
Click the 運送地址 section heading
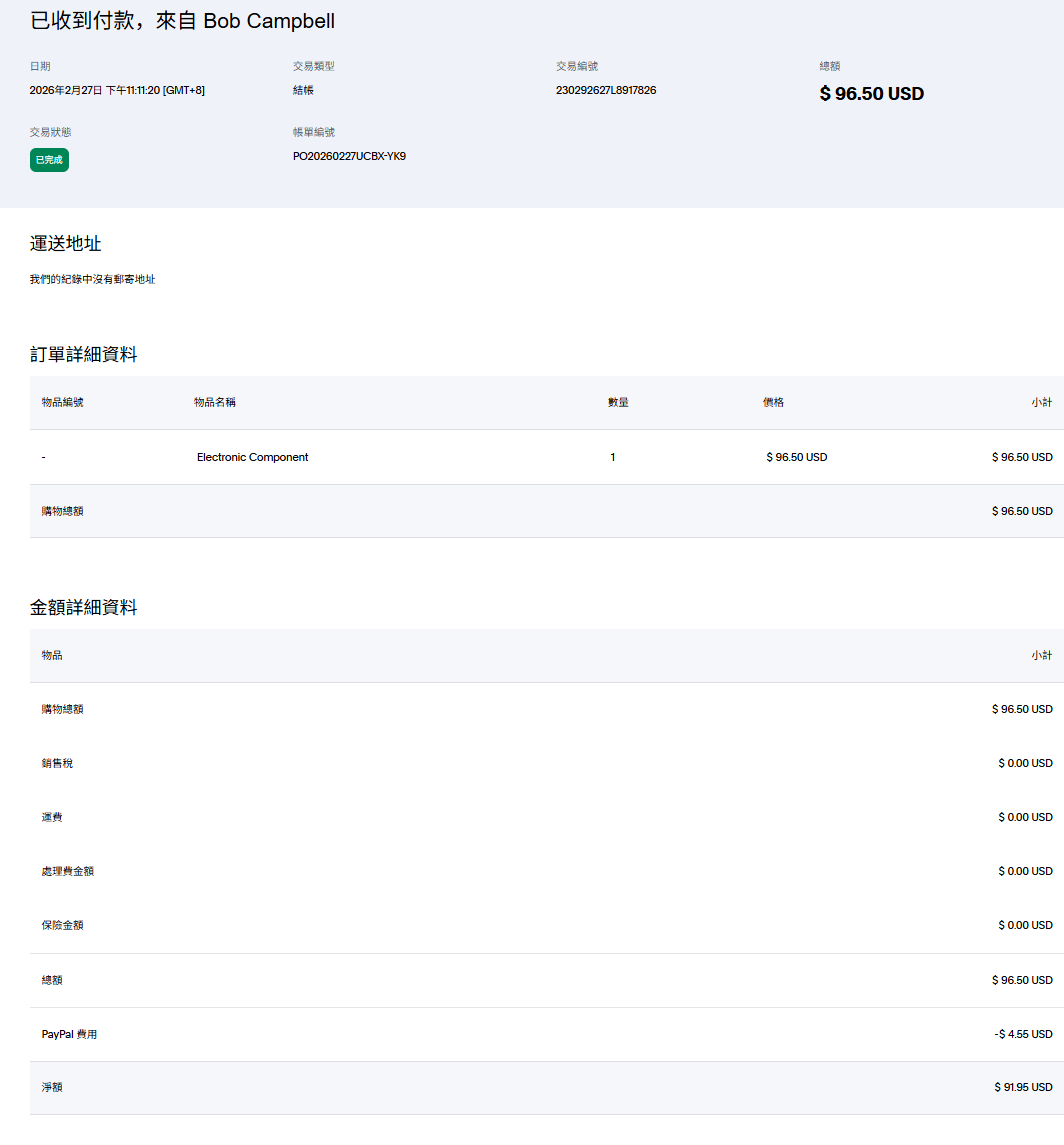coord(66,244)
